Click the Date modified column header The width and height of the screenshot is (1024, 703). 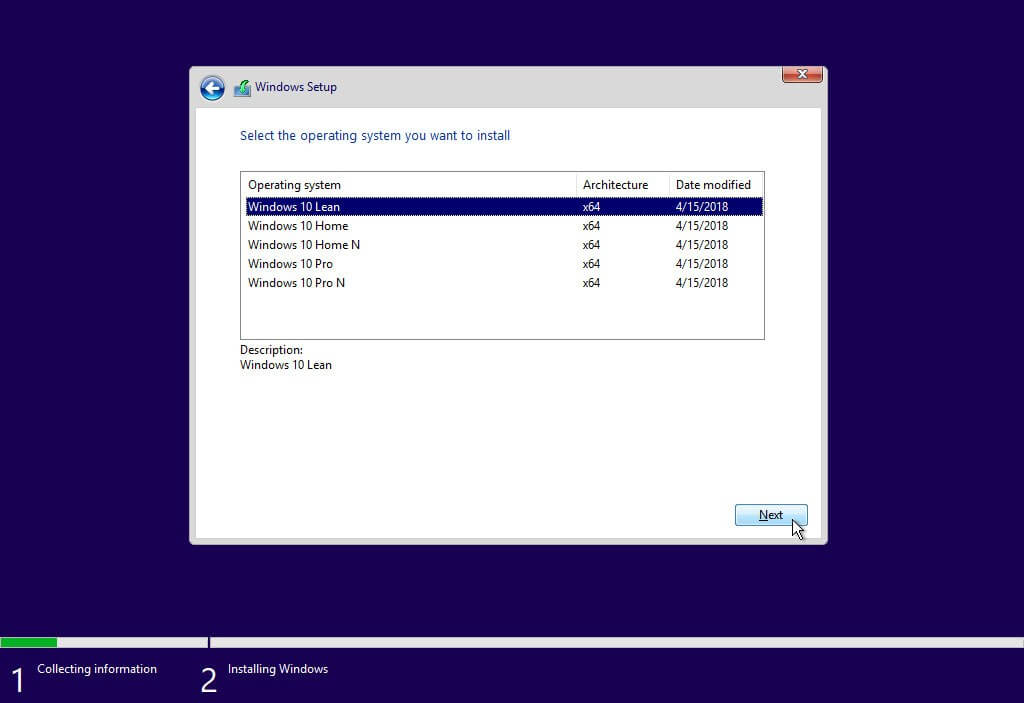coord(716,185)
